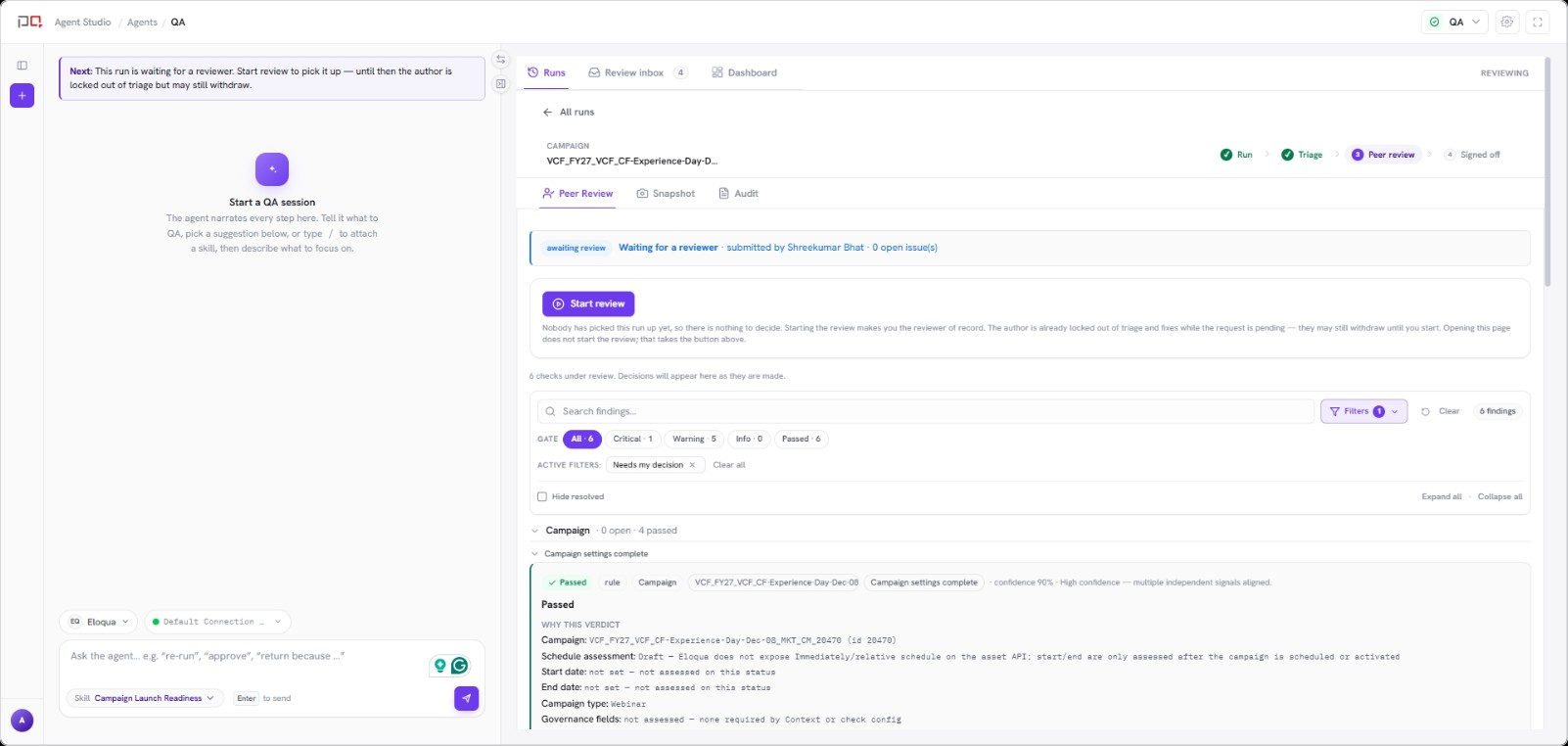Click the Start review button
Screen dimensions: 1568x746
pyautogui.click(x=588, y=303)
